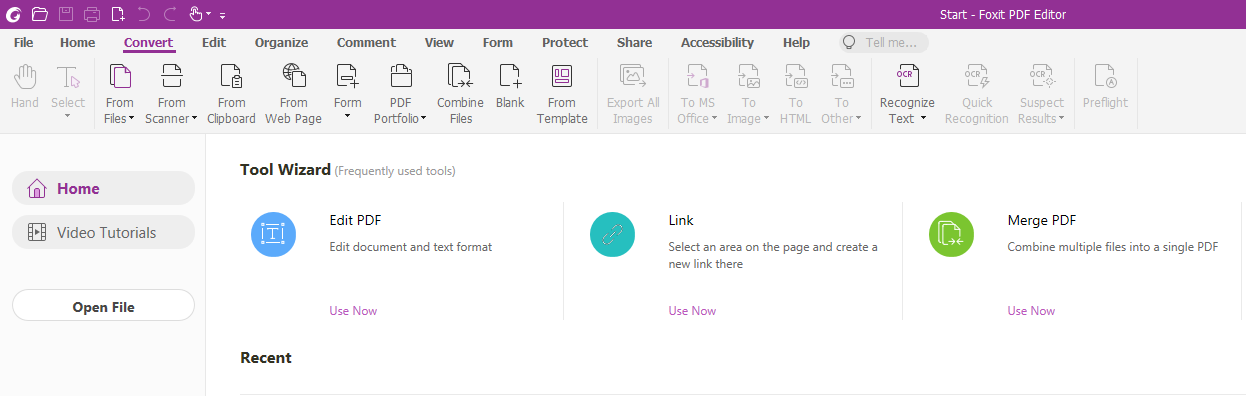Create a Blank PDF

coord(510,86)
